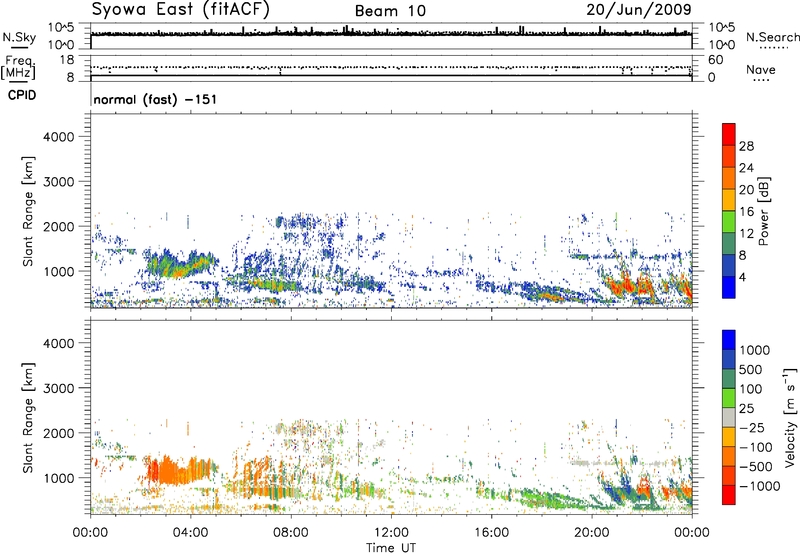Pick the light green segment of Power color bar

pyautogui.click(x=729, y=222)
